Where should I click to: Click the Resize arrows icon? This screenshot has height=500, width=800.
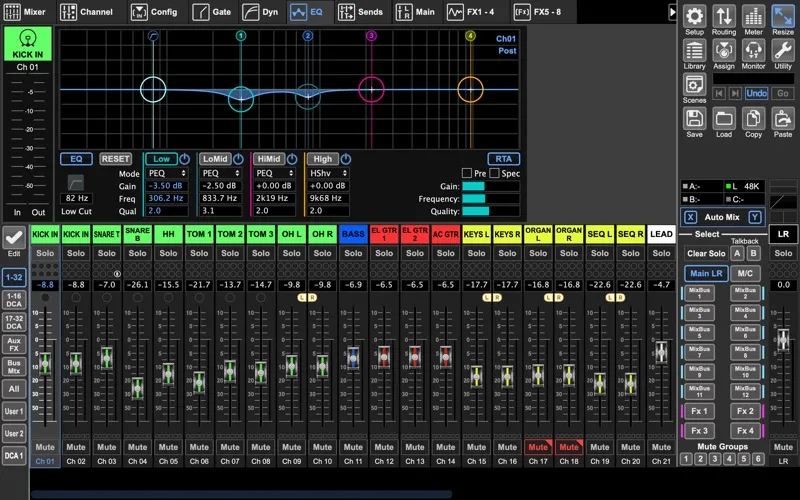point(783,16)
